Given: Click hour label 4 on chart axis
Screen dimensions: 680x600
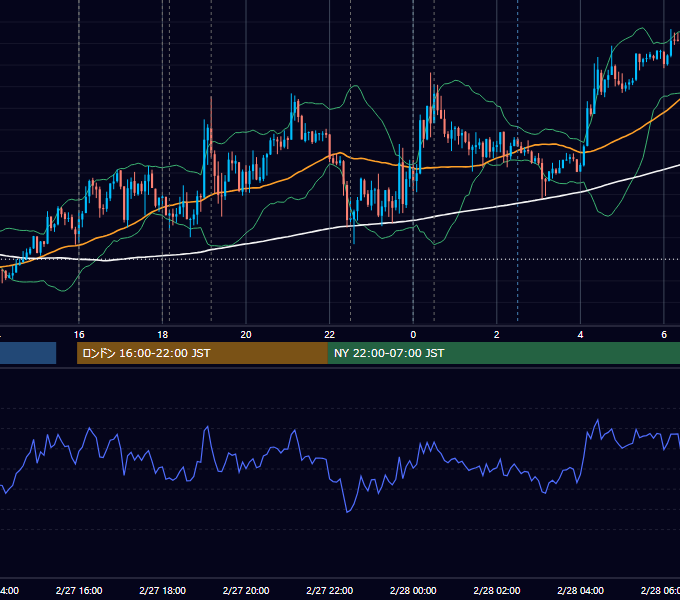Looking at the screenshot, I should 580,334.
